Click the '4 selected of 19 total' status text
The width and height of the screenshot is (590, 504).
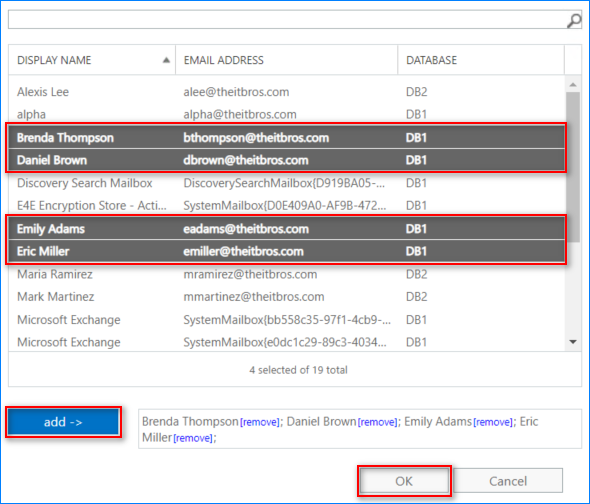tap(298, 370)
